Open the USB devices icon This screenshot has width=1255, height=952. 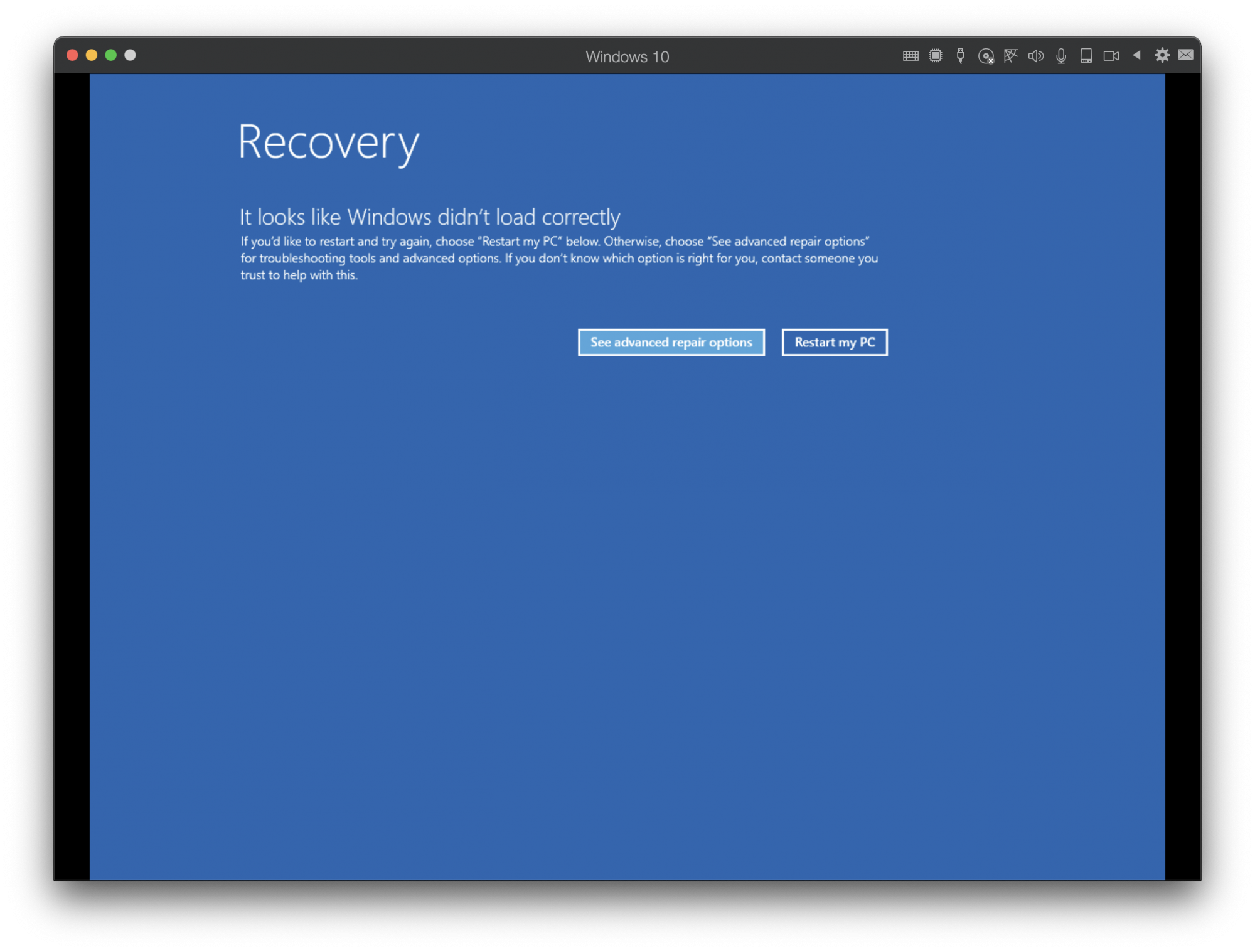coord(961,56)
